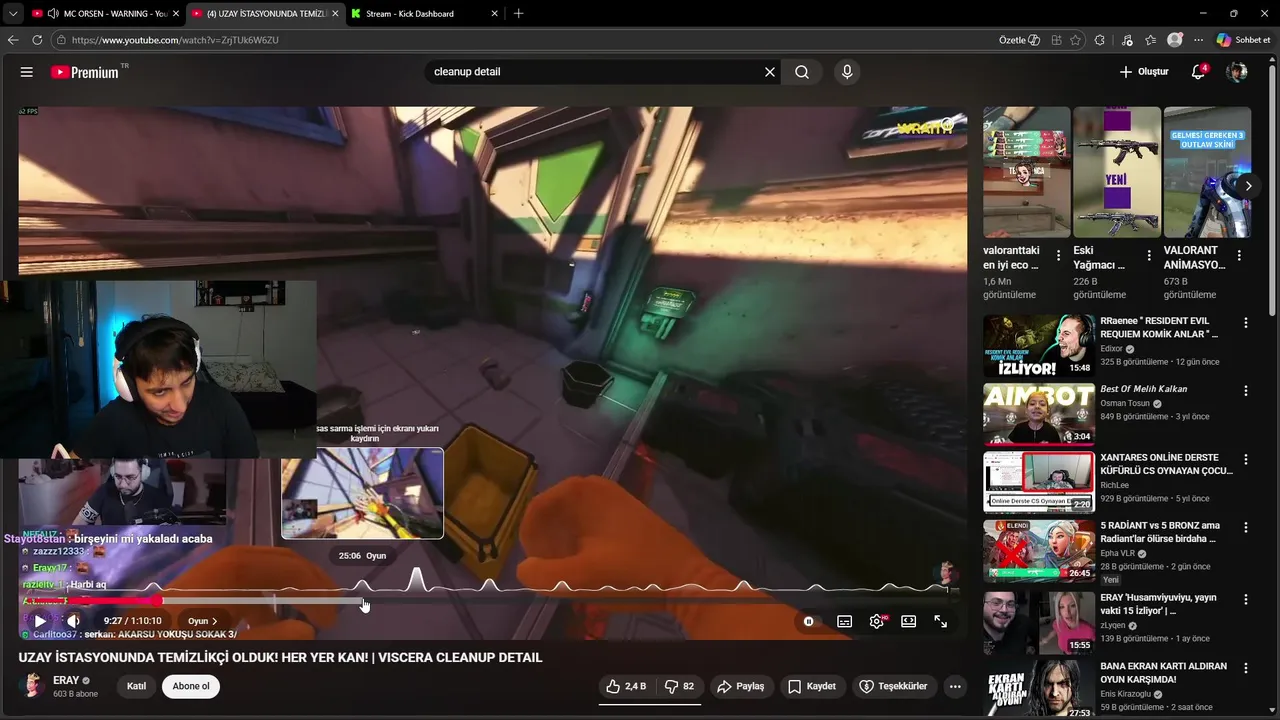Image resolution: width=1280 pixels, height=720 pixels.
Task: Open options for the "ERAY 'Husamviyuviyu" video
Action: tap(1246, 599)
